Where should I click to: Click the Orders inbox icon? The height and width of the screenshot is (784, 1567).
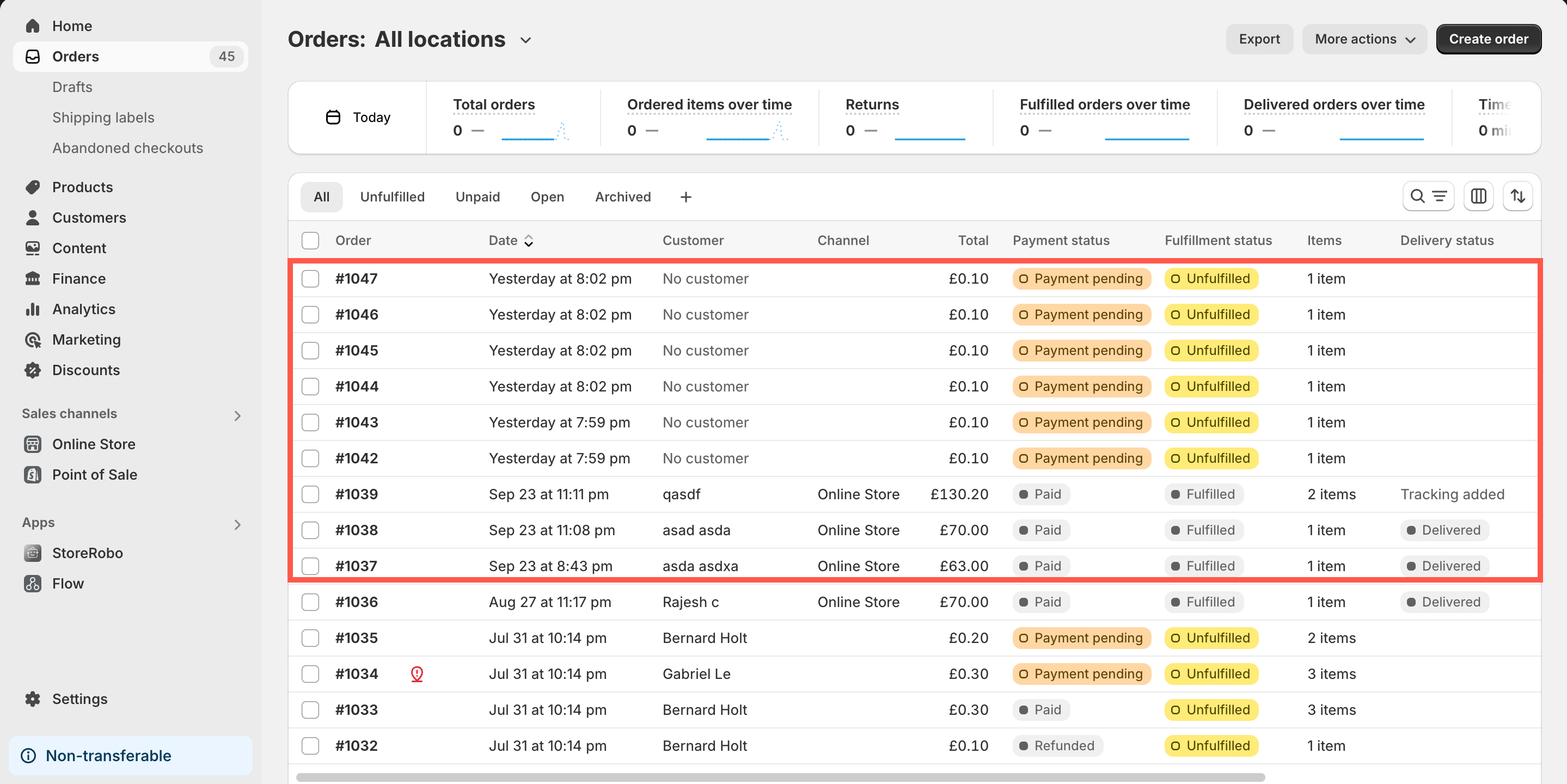(33, 57)
